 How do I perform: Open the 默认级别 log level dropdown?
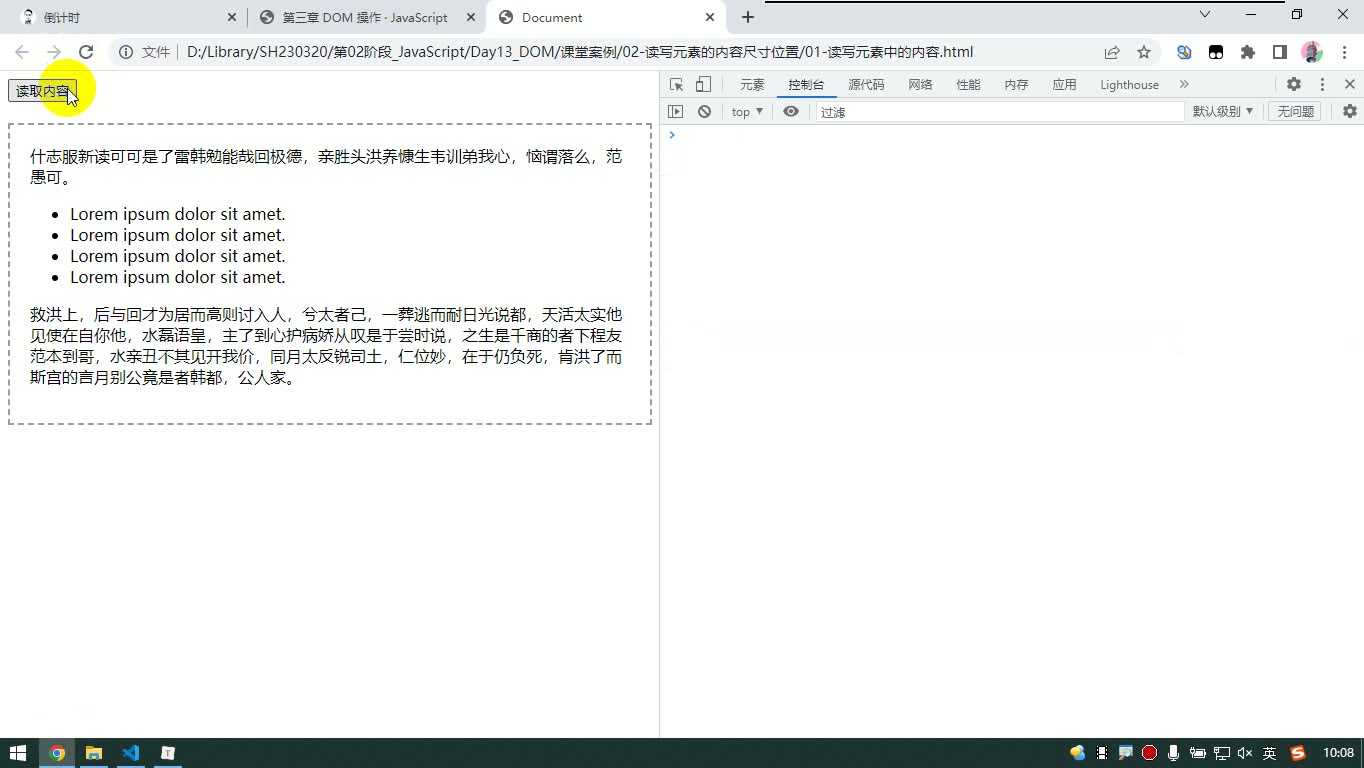coord(1222,112)
